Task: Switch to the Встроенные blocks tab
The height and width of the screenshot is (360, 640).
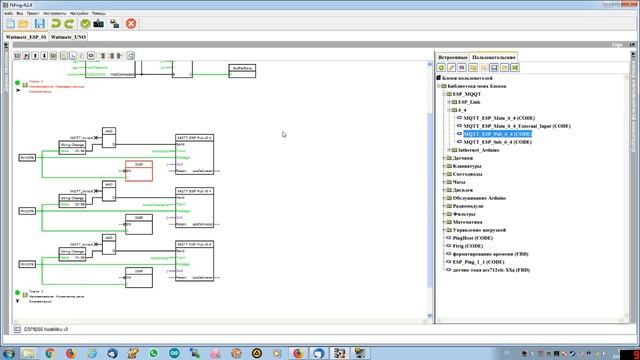Action: (453, 57)
